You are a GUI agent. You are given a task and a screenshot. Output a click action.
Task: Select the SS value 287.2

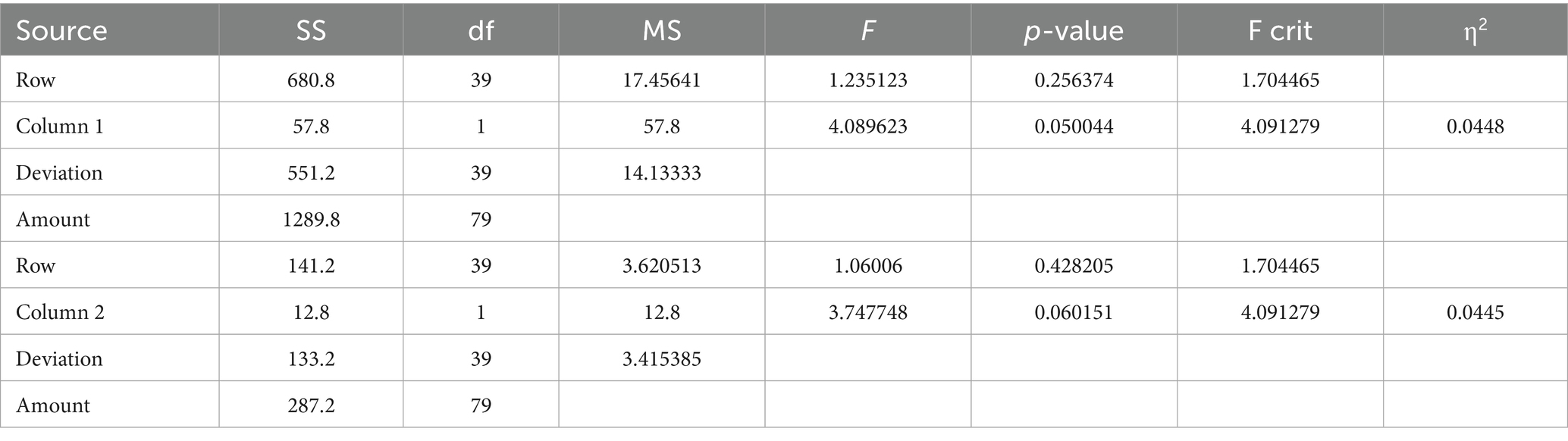click(311, 405)
